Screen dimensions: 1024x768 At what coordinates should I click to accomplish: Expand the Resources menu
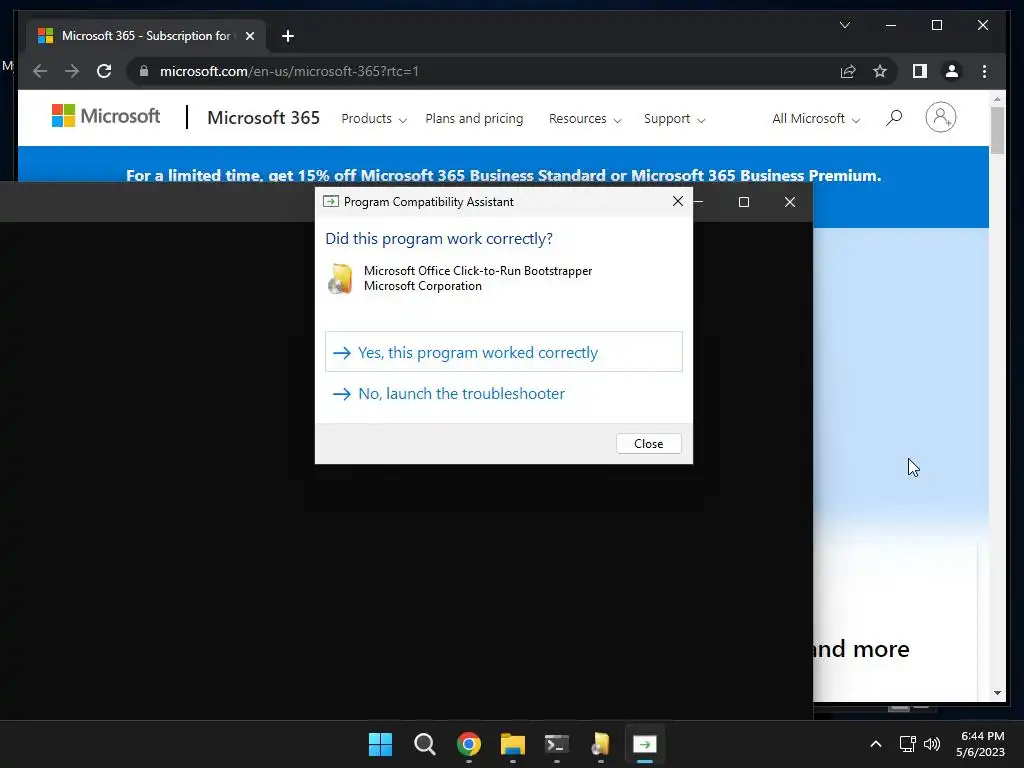point(585,119)
